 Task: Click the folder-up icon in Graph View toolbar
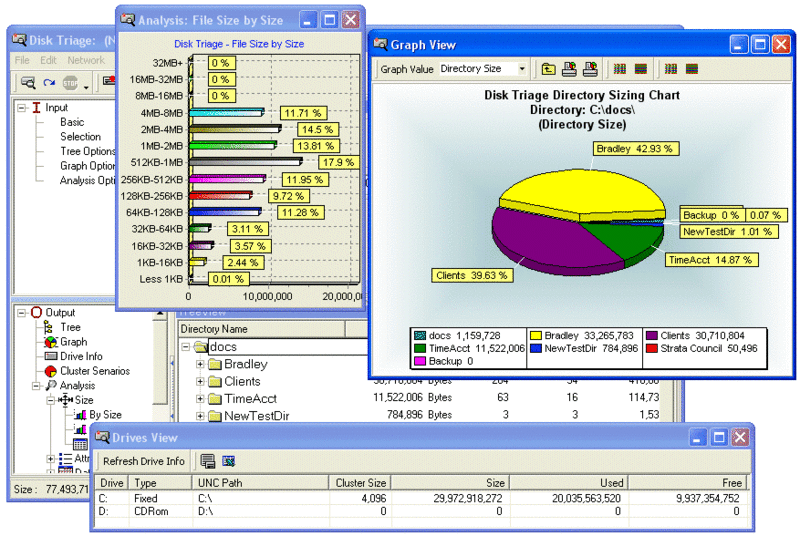click(548, 69)
